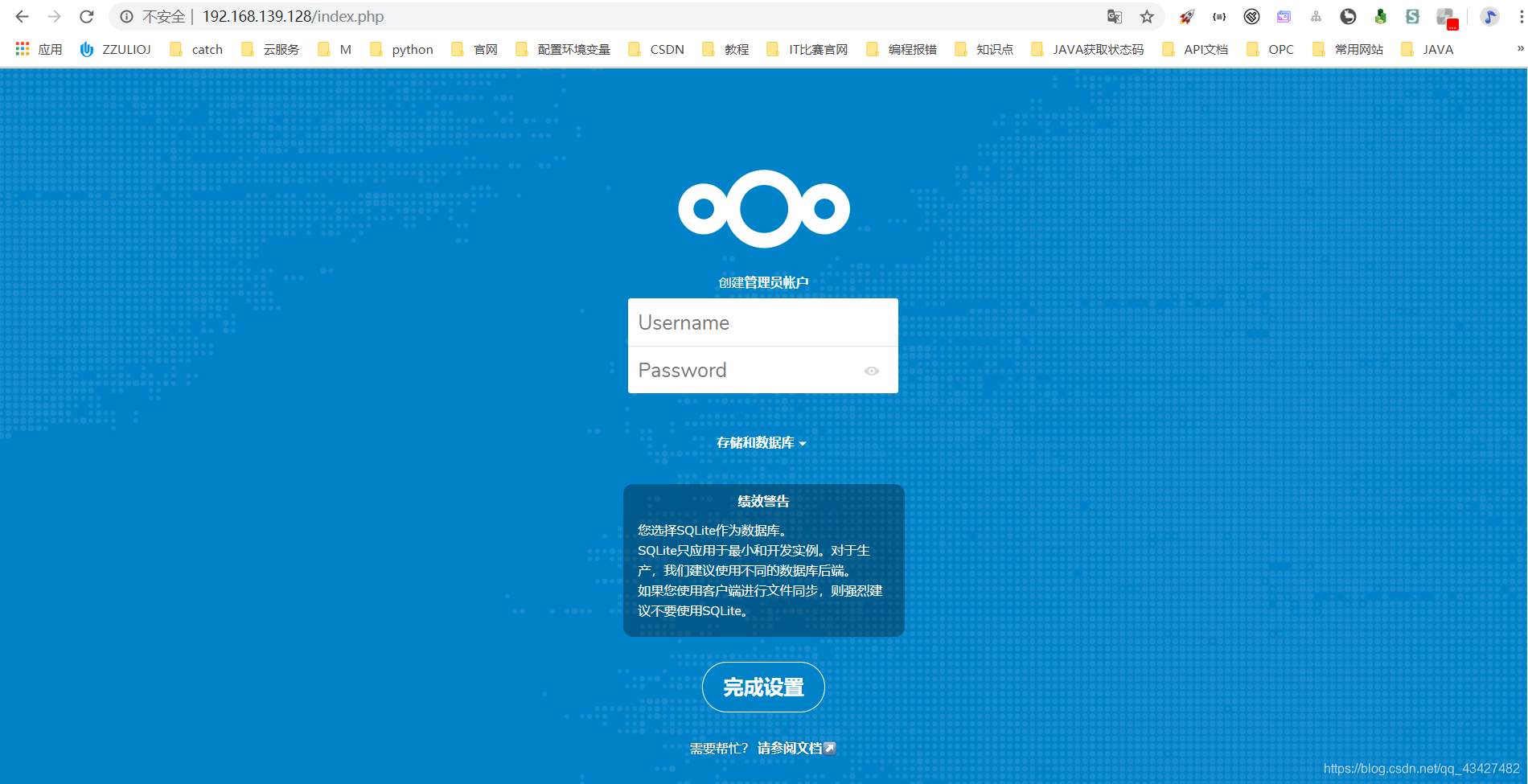Click the Nextcloud logo
The height and width of the screenshot is (784, 1528).
click(763, 209)
